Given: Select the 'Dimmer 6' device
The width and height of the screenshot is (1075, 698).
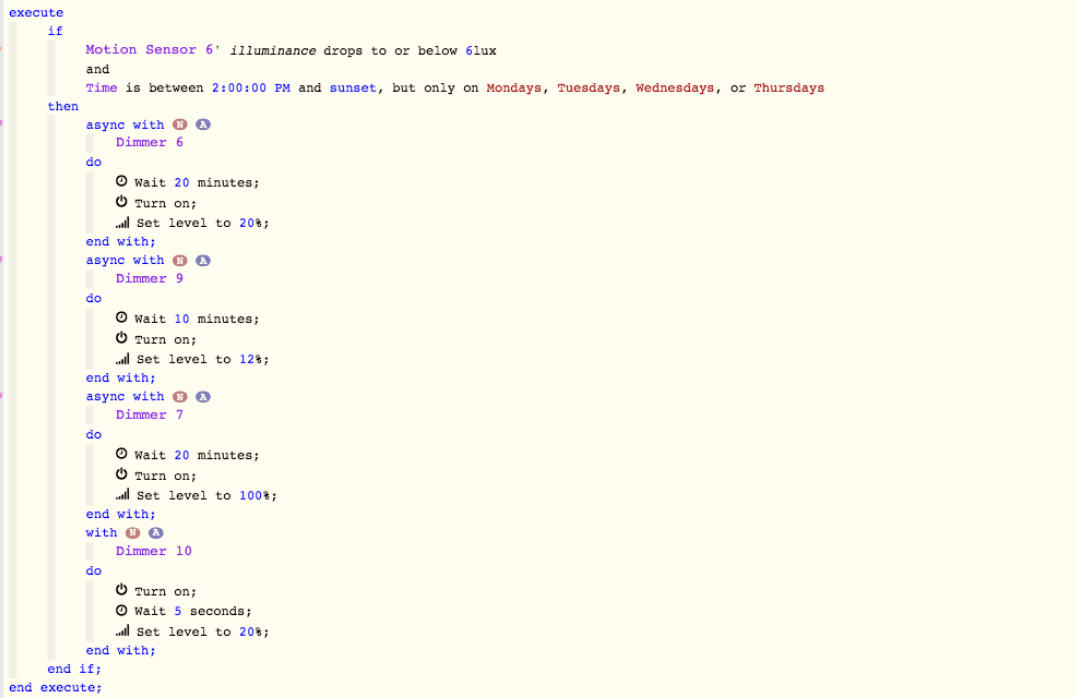Looking at the screenshot, I should (x=149, y=142).
